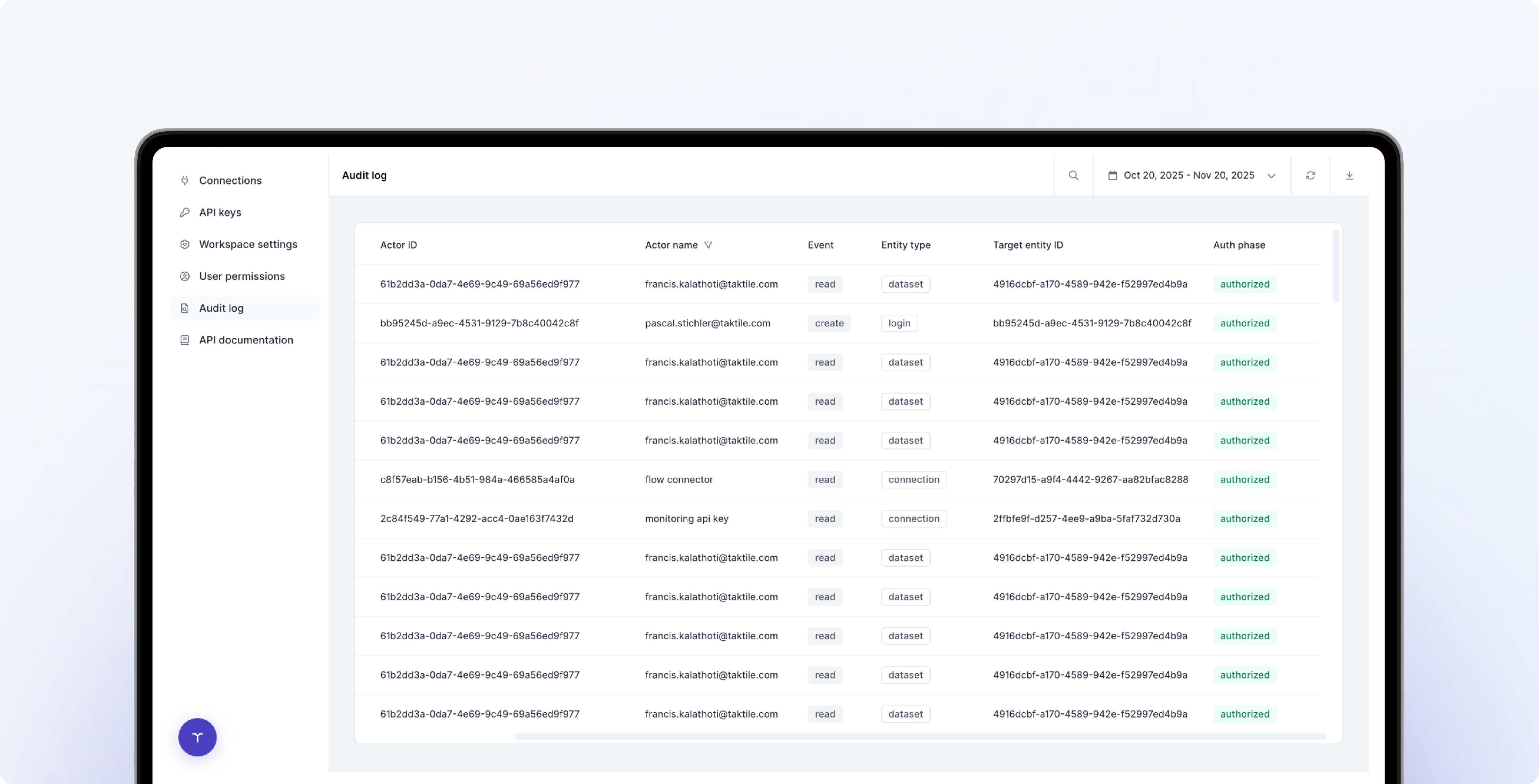Click the create event badge
The image size is (1539, 784).
pos(829,323)
